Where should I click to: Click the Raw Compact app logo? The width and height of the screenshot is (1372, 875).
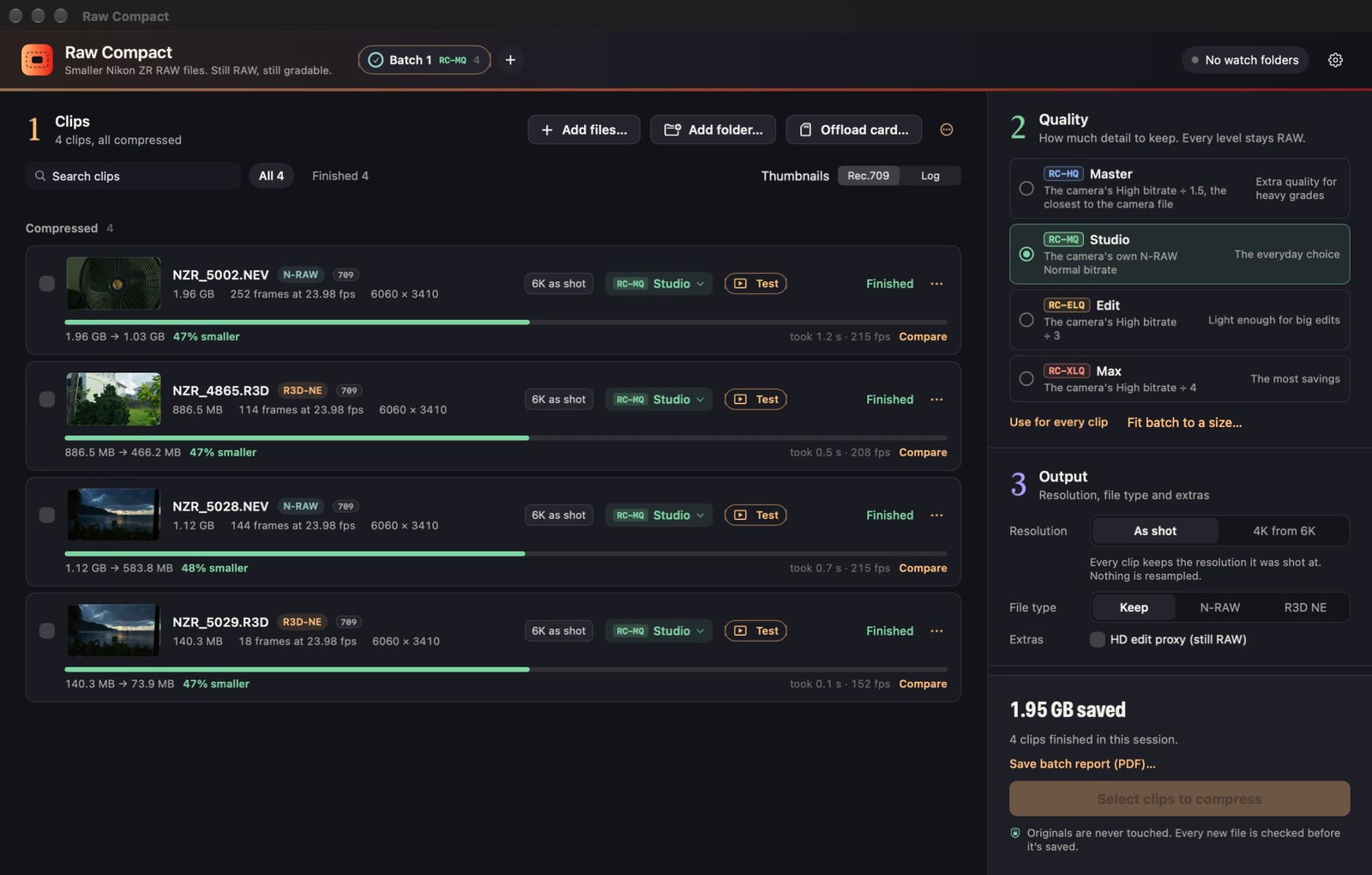[x=37, y=60]
